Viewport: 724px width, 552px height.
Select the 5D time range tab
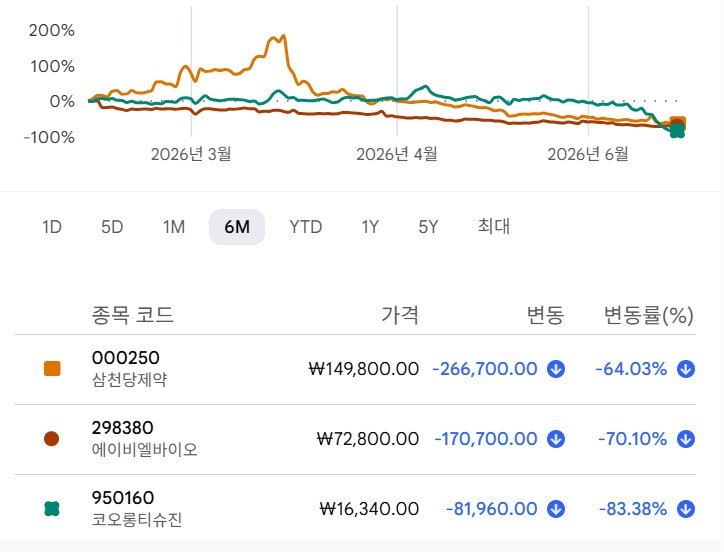(x=112, y=227)
